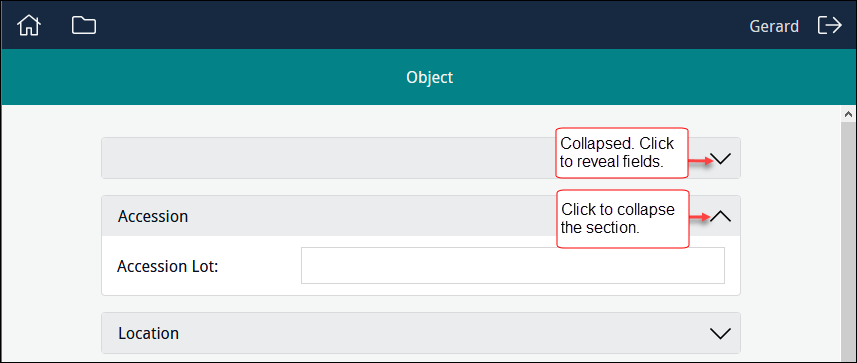Screen dimensions: 857x363
Task: Focus the Accession Lot text field
Action: coord(513,266)
